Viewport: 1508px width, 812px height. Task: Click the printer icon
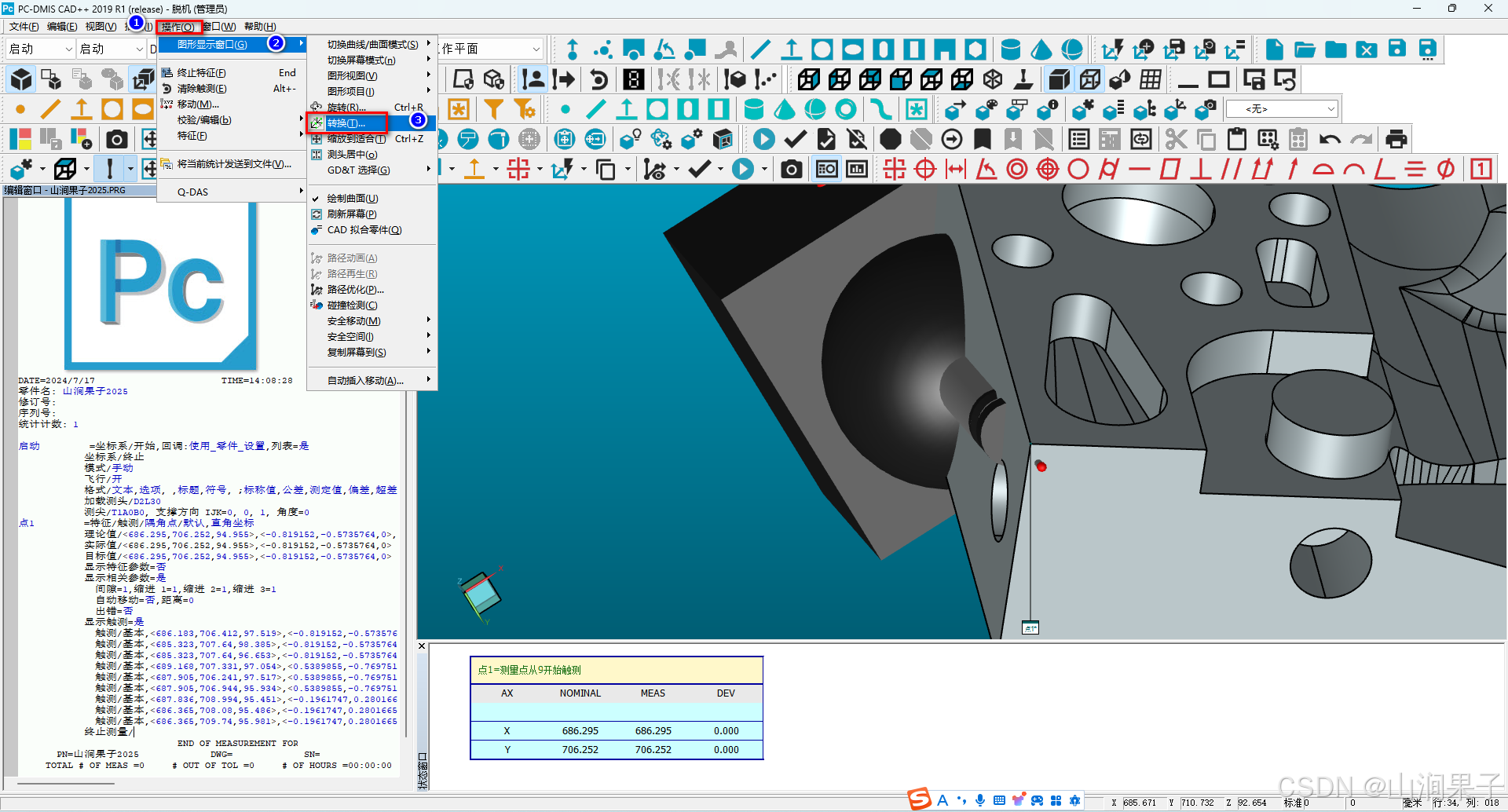[1396, 139]
